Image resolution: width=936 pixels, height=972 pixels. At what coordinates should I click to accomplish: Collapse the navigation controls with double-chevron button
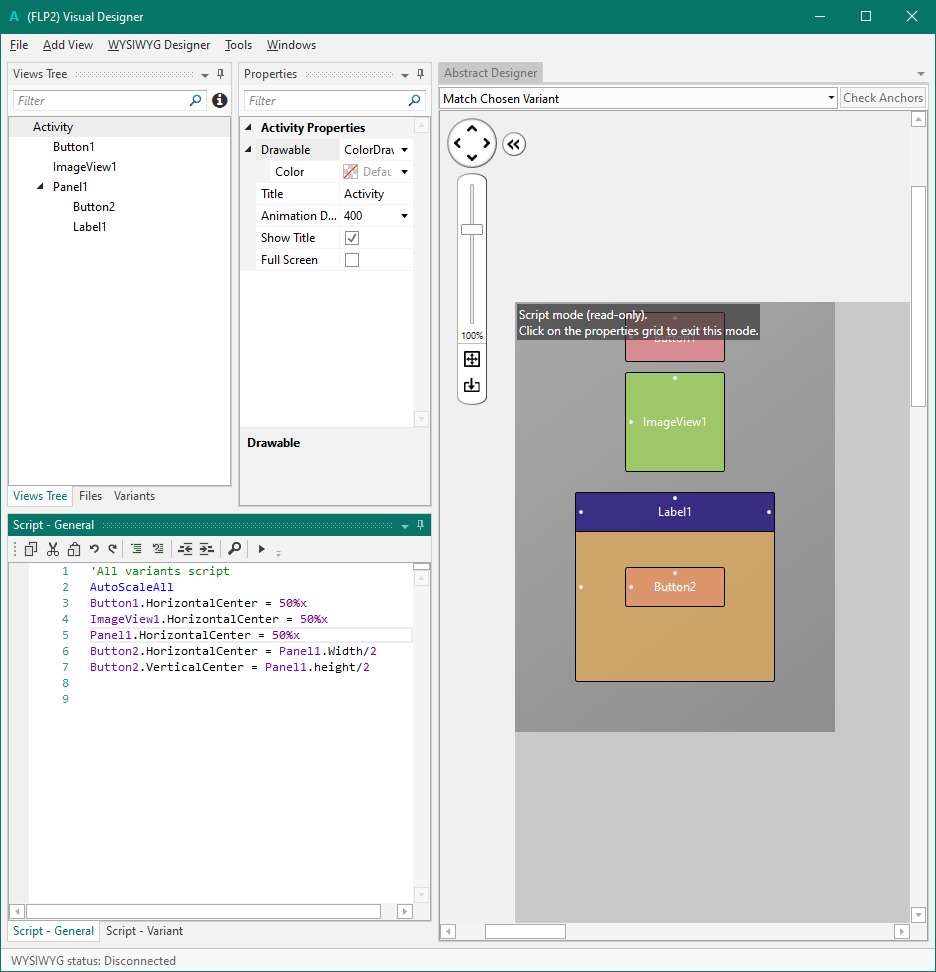coord(514,144)
